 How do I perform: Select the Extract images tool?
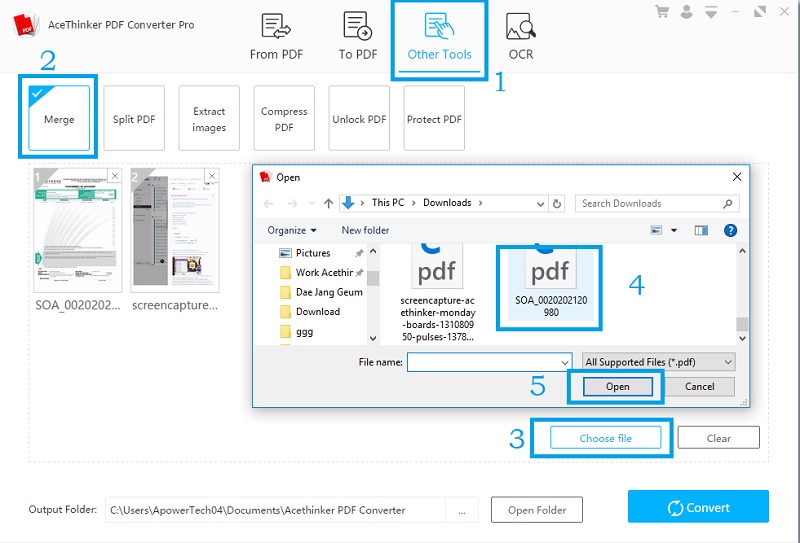pos(209,118)
